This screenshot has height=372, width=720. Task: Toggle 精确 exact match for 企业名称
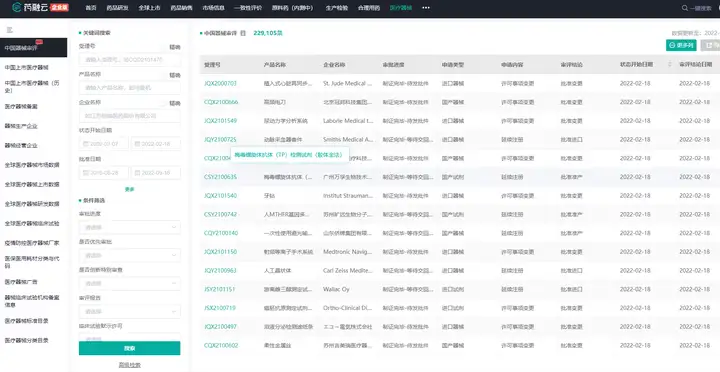[175, 103]
